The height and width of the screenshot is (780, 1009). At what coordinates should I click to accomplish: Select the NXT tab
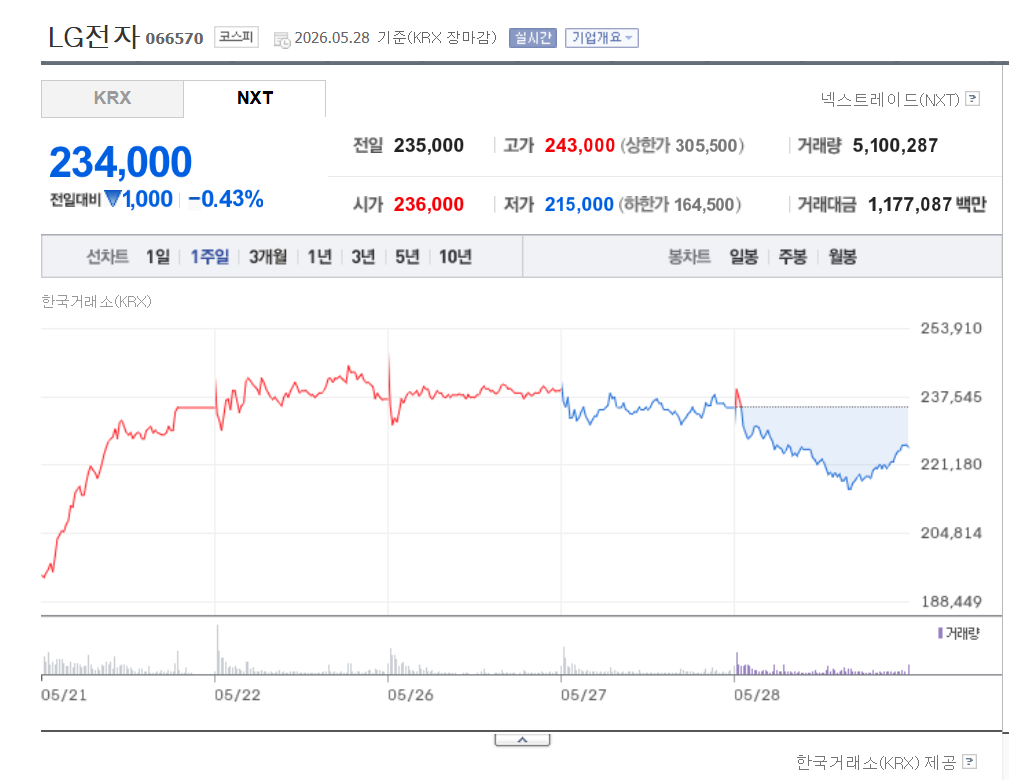coord(255,98)
